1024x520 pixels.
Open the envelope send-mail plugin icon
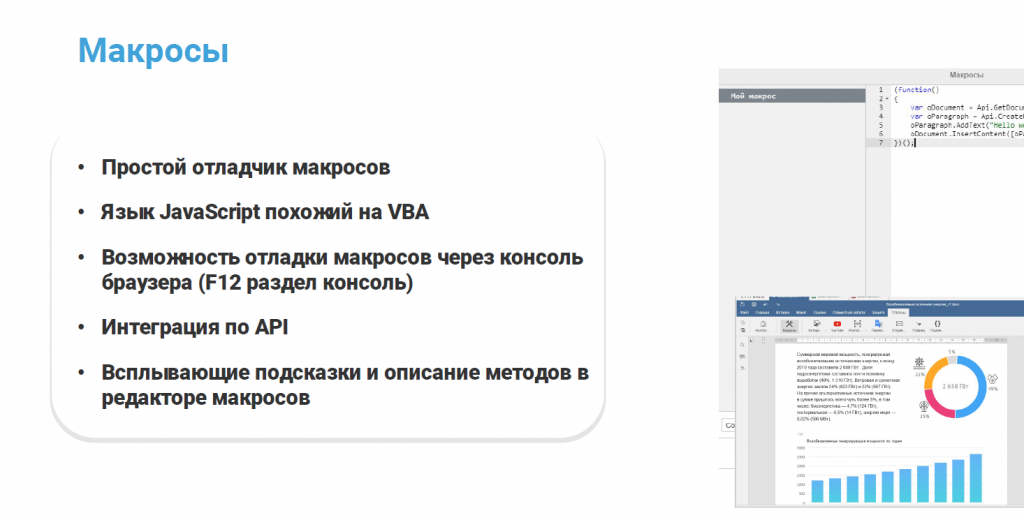point(899,324)
